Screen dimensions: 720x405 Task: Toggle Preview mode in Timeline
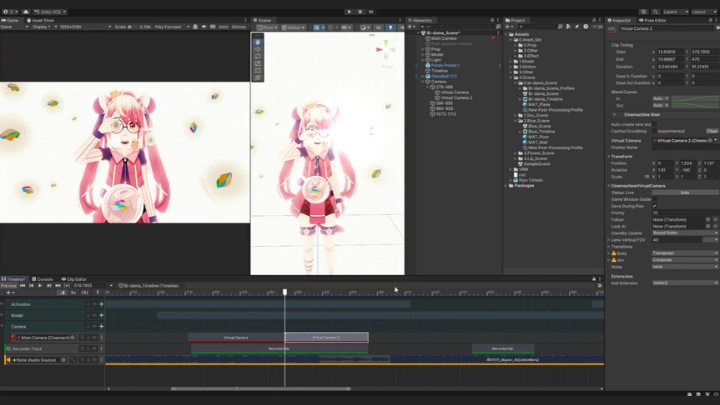tap(9, 286)
